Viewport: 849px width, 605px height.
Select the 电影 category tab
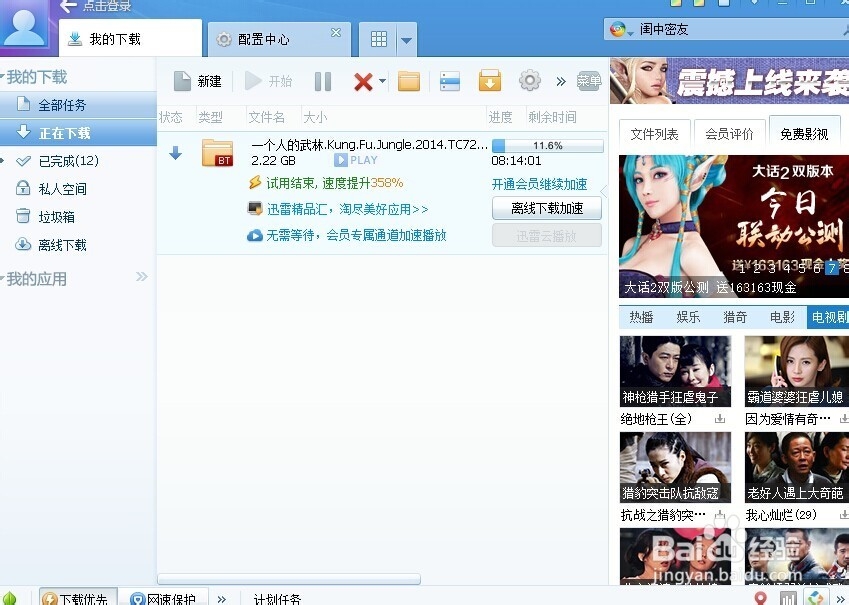(782, 317)
